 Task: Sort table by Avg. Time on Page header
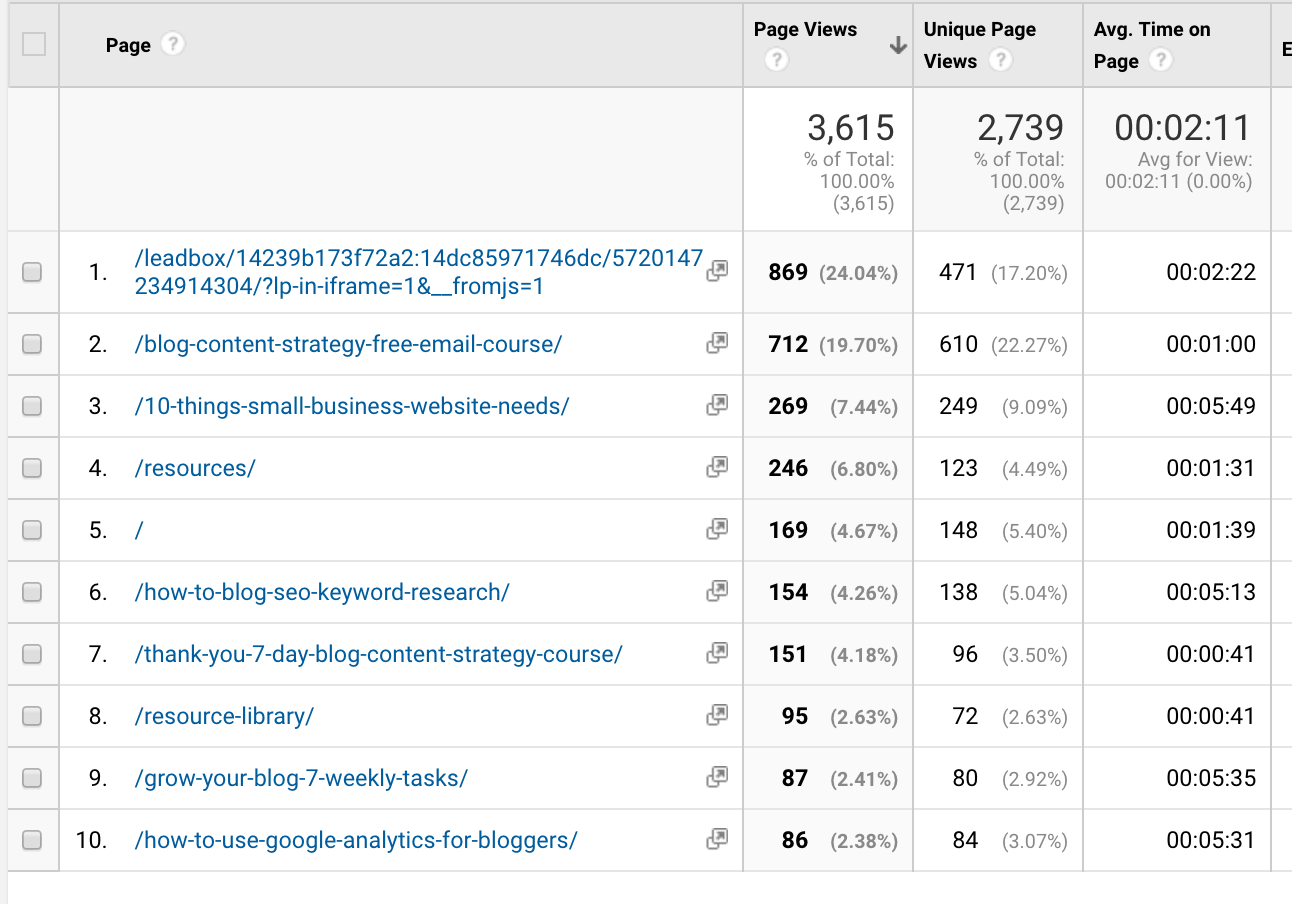click(1151, 30)
